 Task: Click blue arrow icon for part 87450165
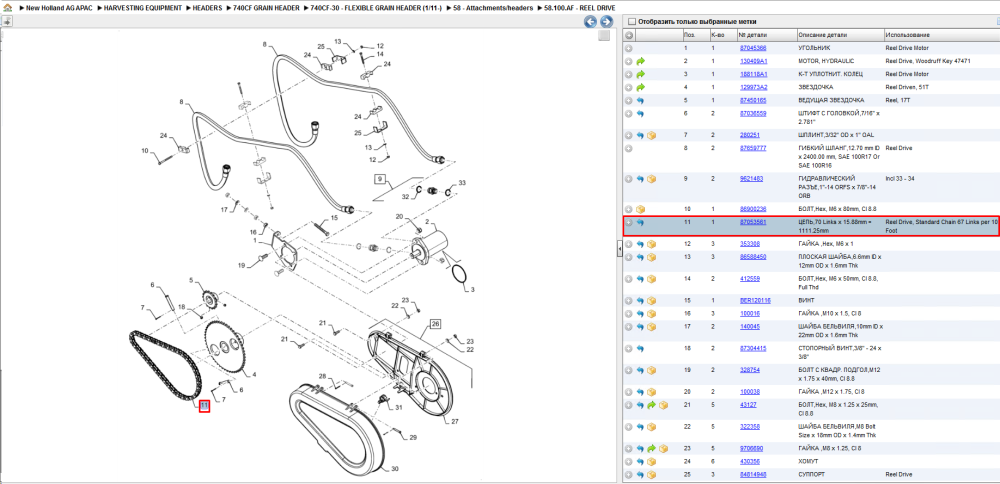point(640,100)
